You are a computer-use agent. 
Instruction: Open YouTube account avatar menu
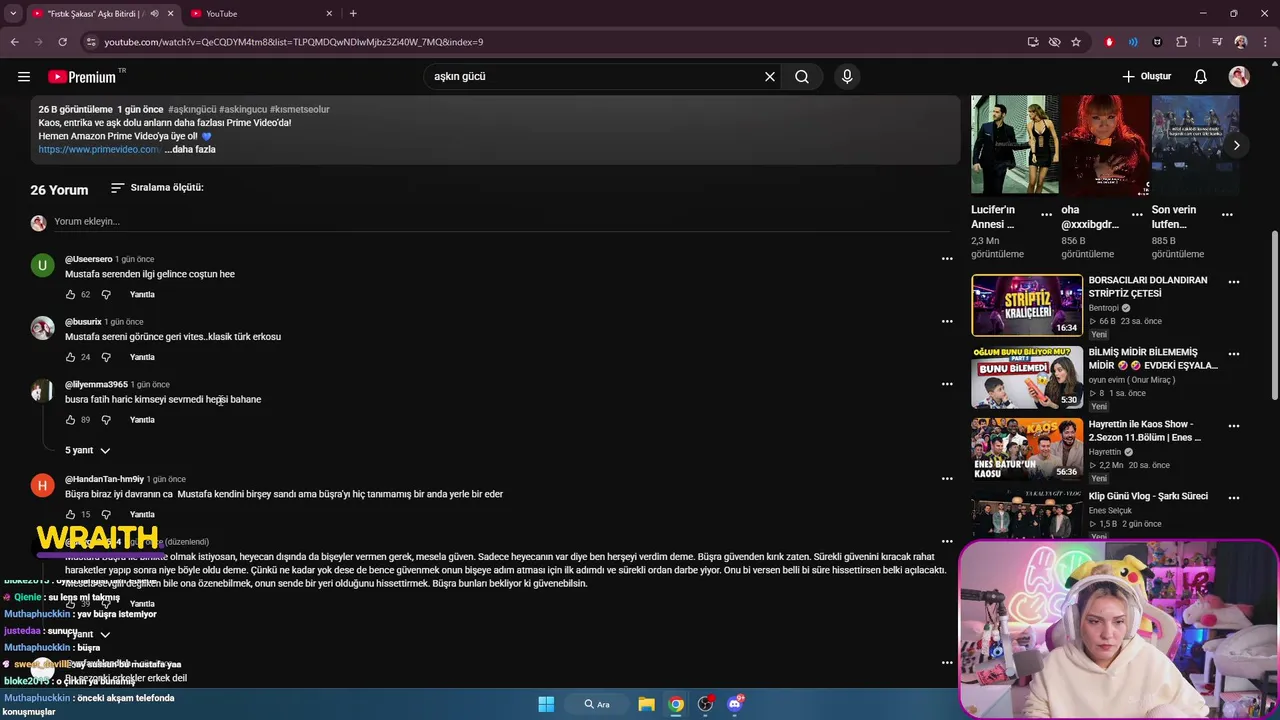(1239, 76)
